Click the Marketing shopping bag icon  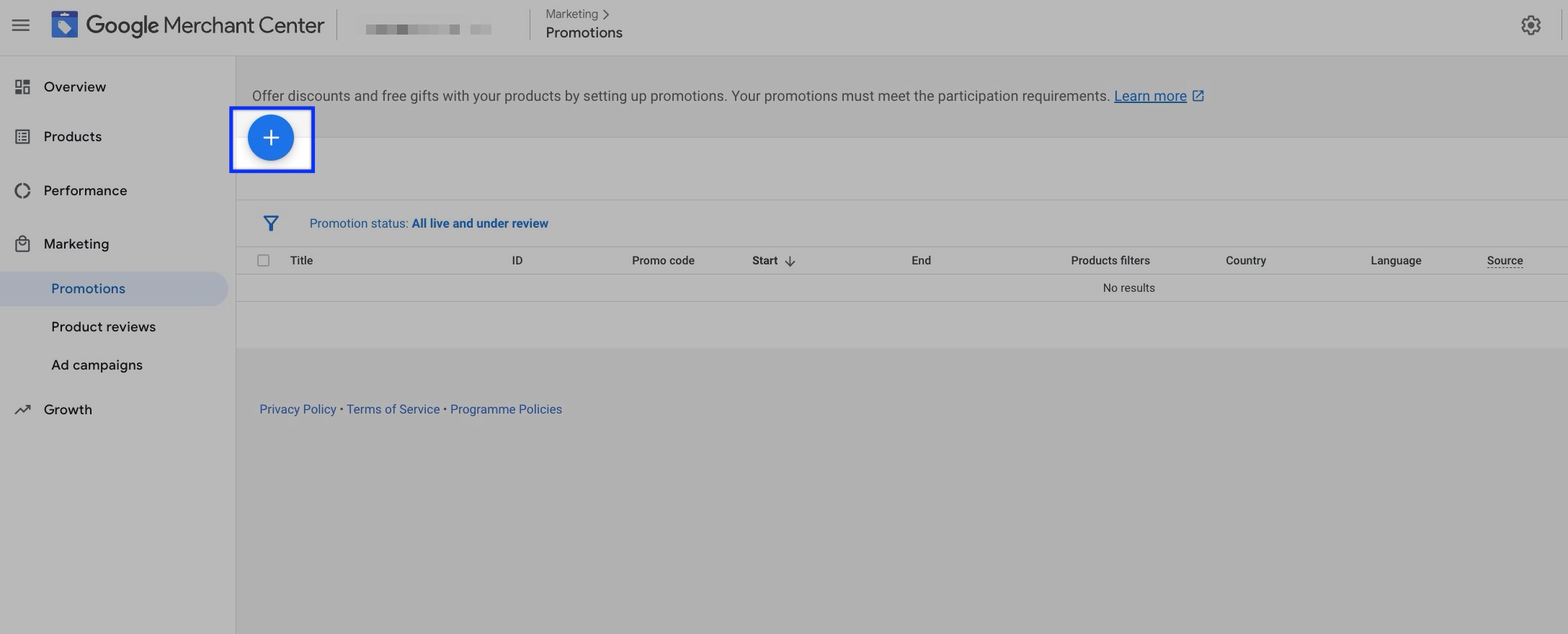[x=22, y=244]
